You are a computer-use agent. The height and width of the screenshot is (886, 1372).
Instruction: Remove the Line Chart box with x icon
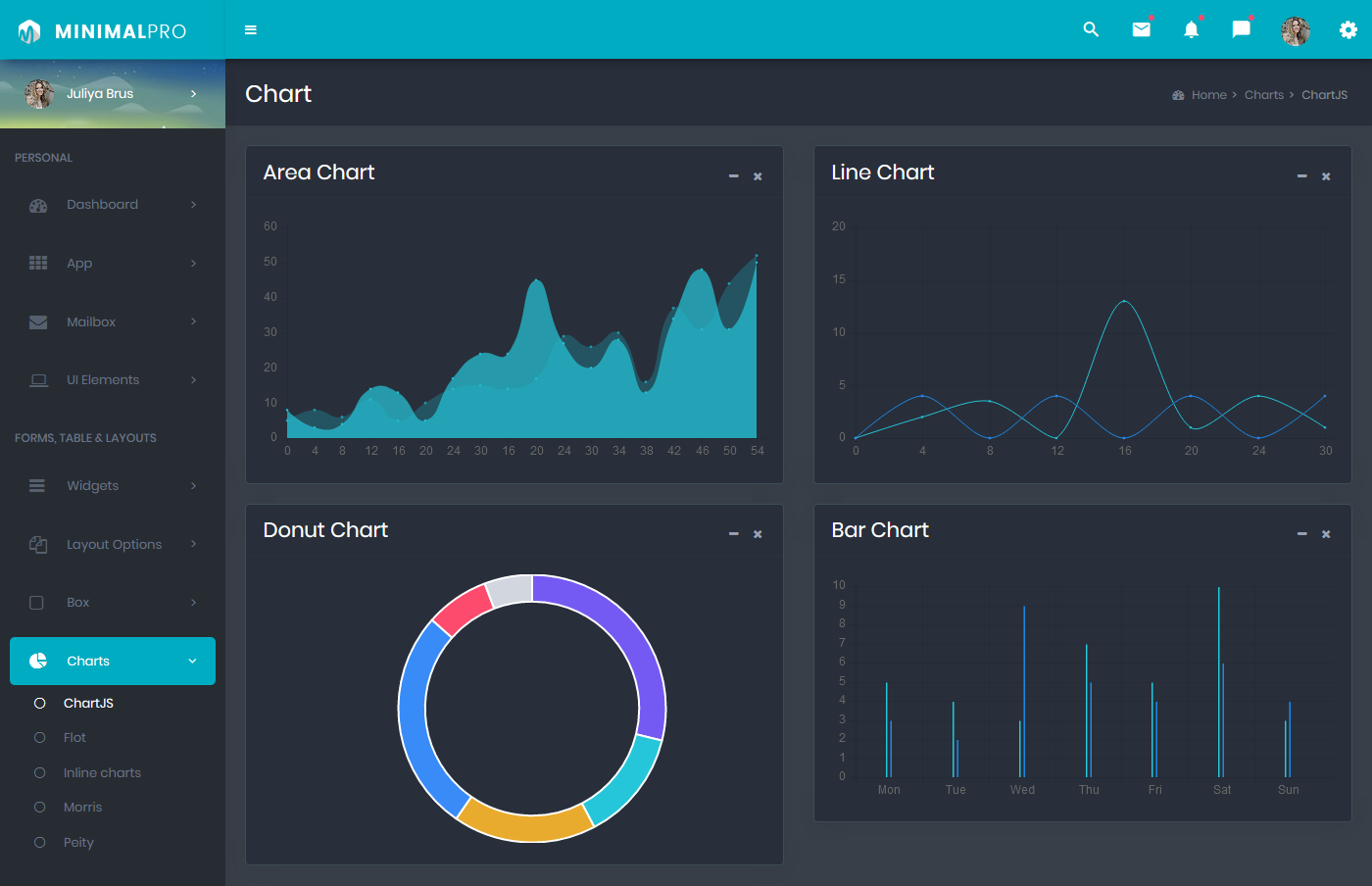coord(1326,176)
